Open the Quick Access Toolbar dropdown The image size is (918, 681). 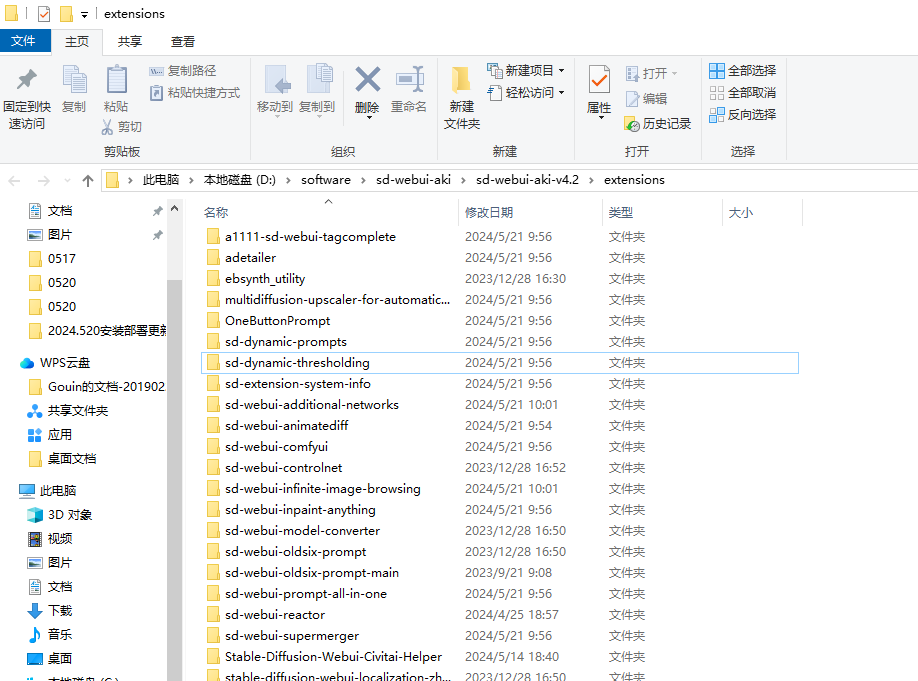(x=84, y=14)
